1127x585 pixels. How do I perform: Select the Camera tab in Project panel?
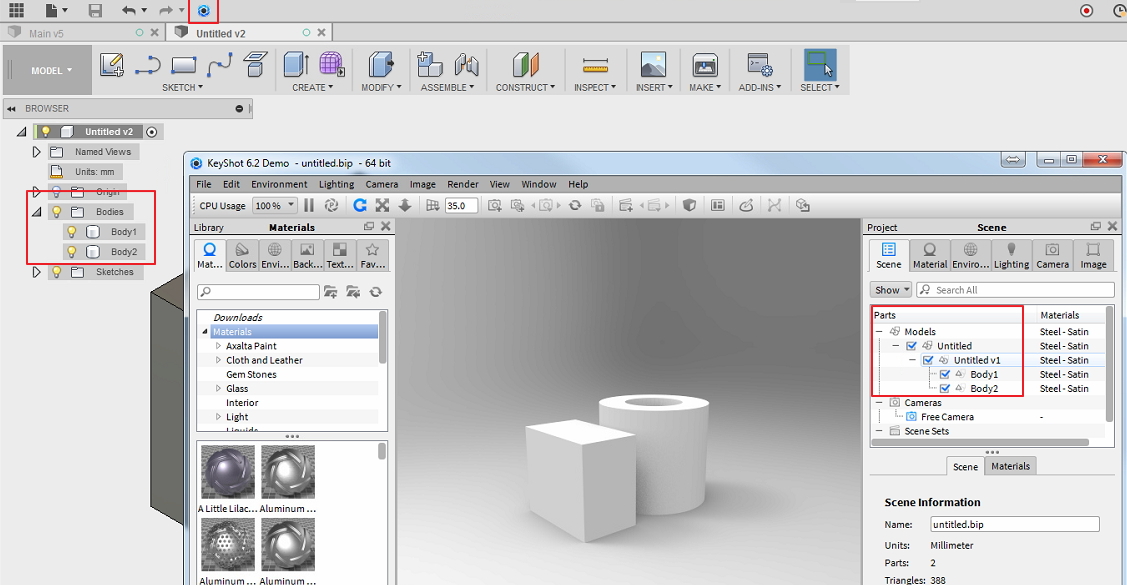1052,255
